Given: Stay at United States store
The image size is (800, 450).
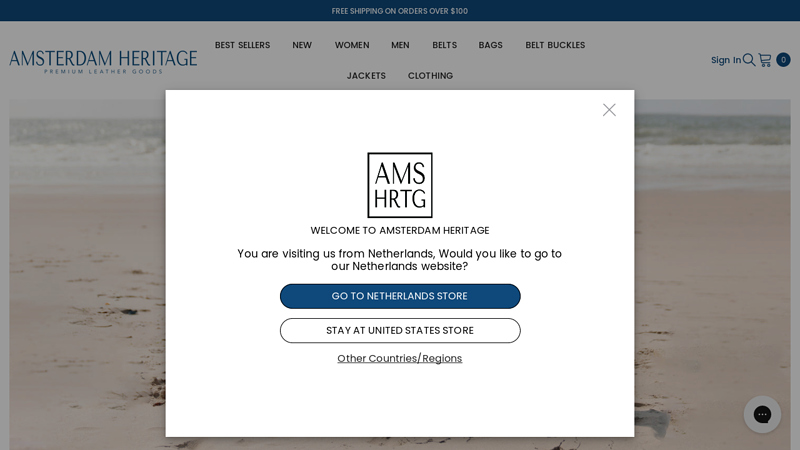Looking at the screenshot, I should [400, 331].
